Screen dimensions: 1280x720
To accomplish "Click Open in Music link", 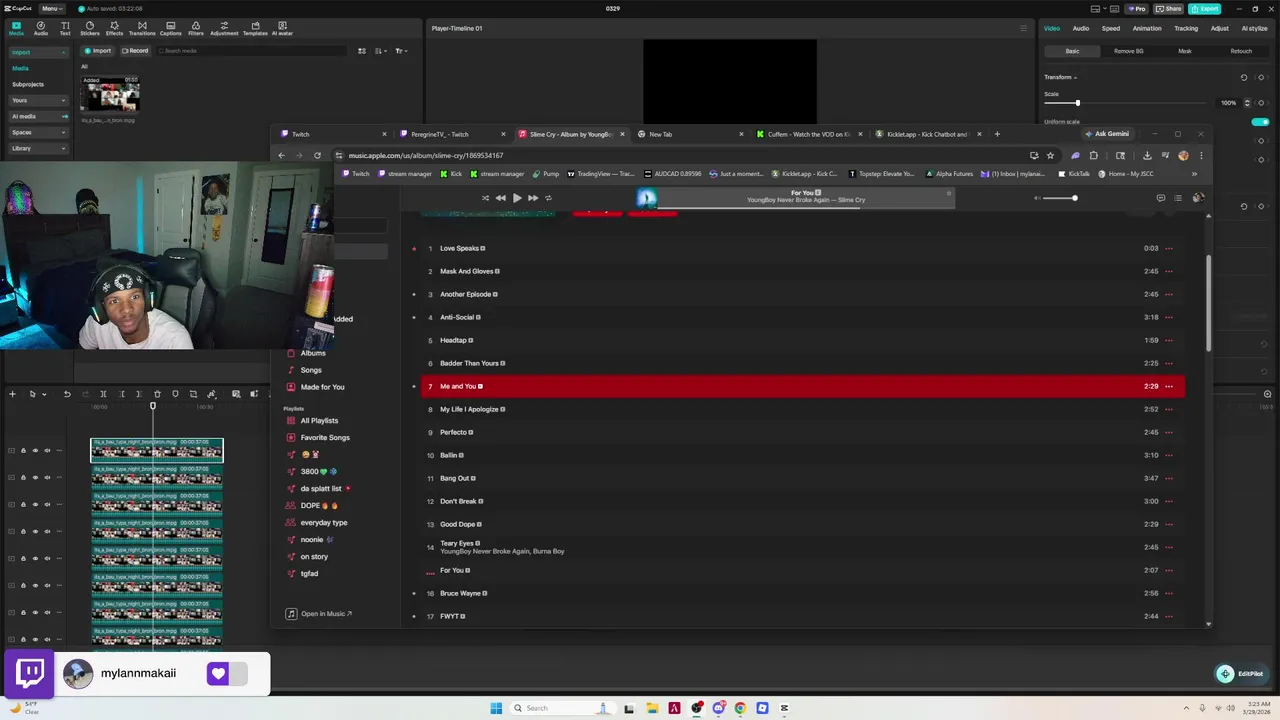I will point(320,614).
